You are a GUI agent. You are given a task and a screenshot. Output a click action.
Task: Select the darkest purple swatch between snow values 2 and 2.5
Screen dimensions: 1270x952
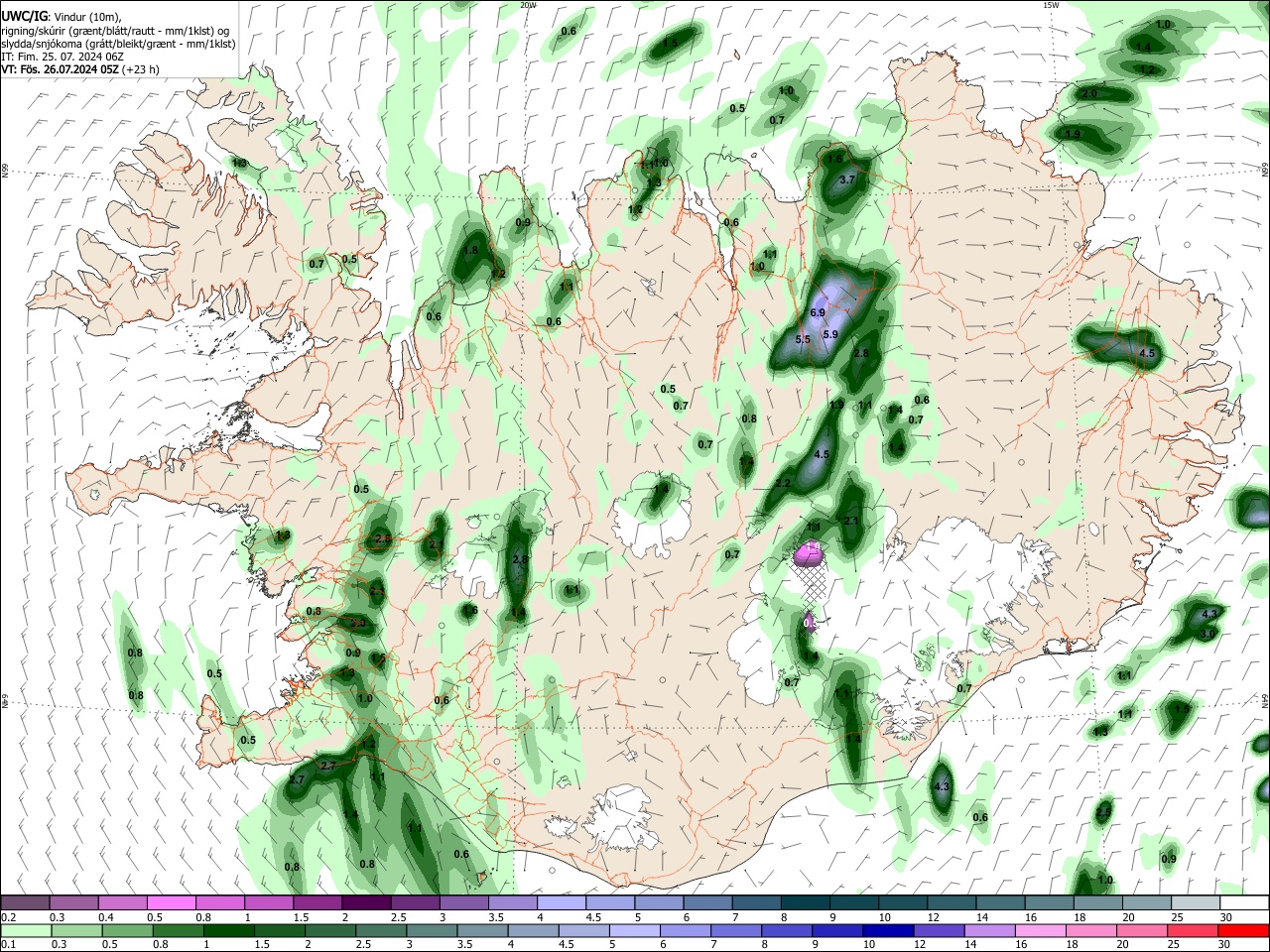point(367,902)
